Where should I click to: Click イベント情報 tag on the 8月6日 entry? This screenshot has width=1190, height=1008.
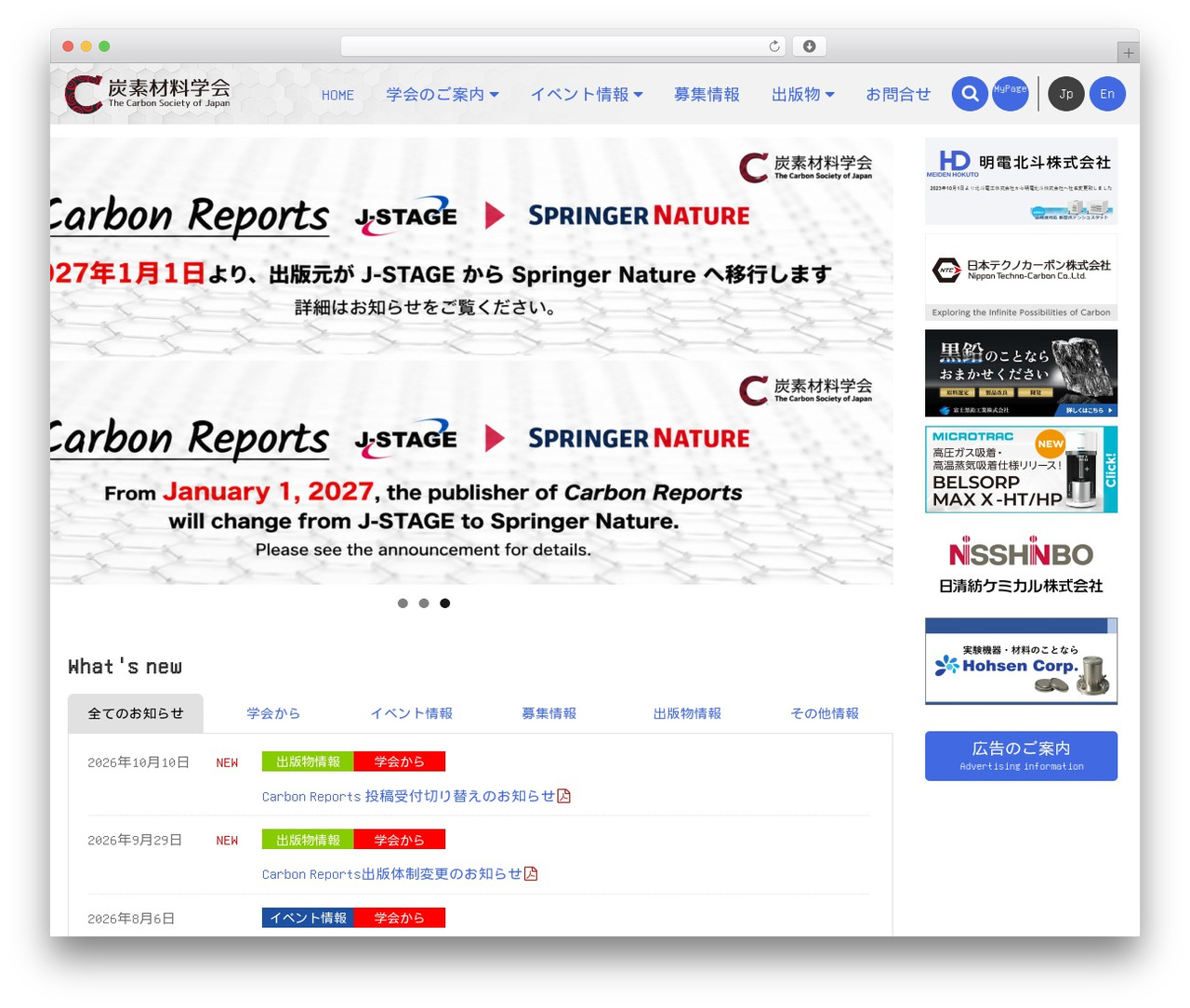[308, 918]
